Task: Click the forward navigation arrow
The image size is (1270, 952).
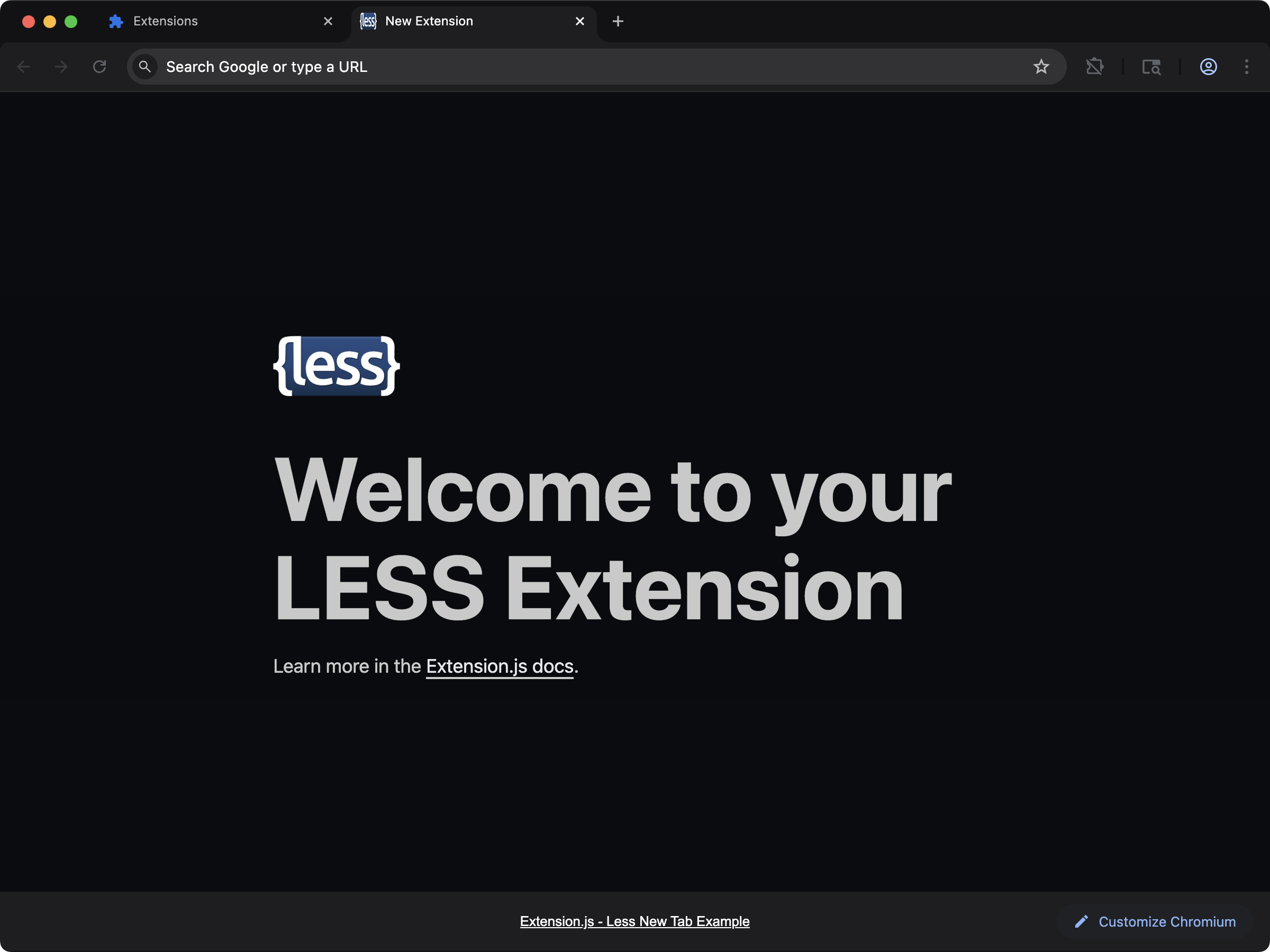Action: click(61, 67)
